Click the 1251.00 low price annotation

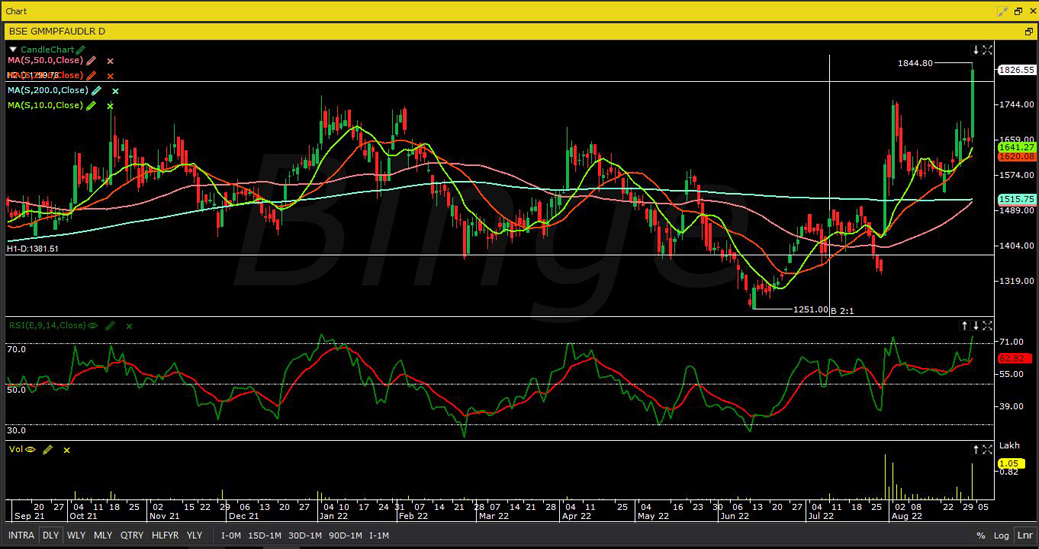810,309
